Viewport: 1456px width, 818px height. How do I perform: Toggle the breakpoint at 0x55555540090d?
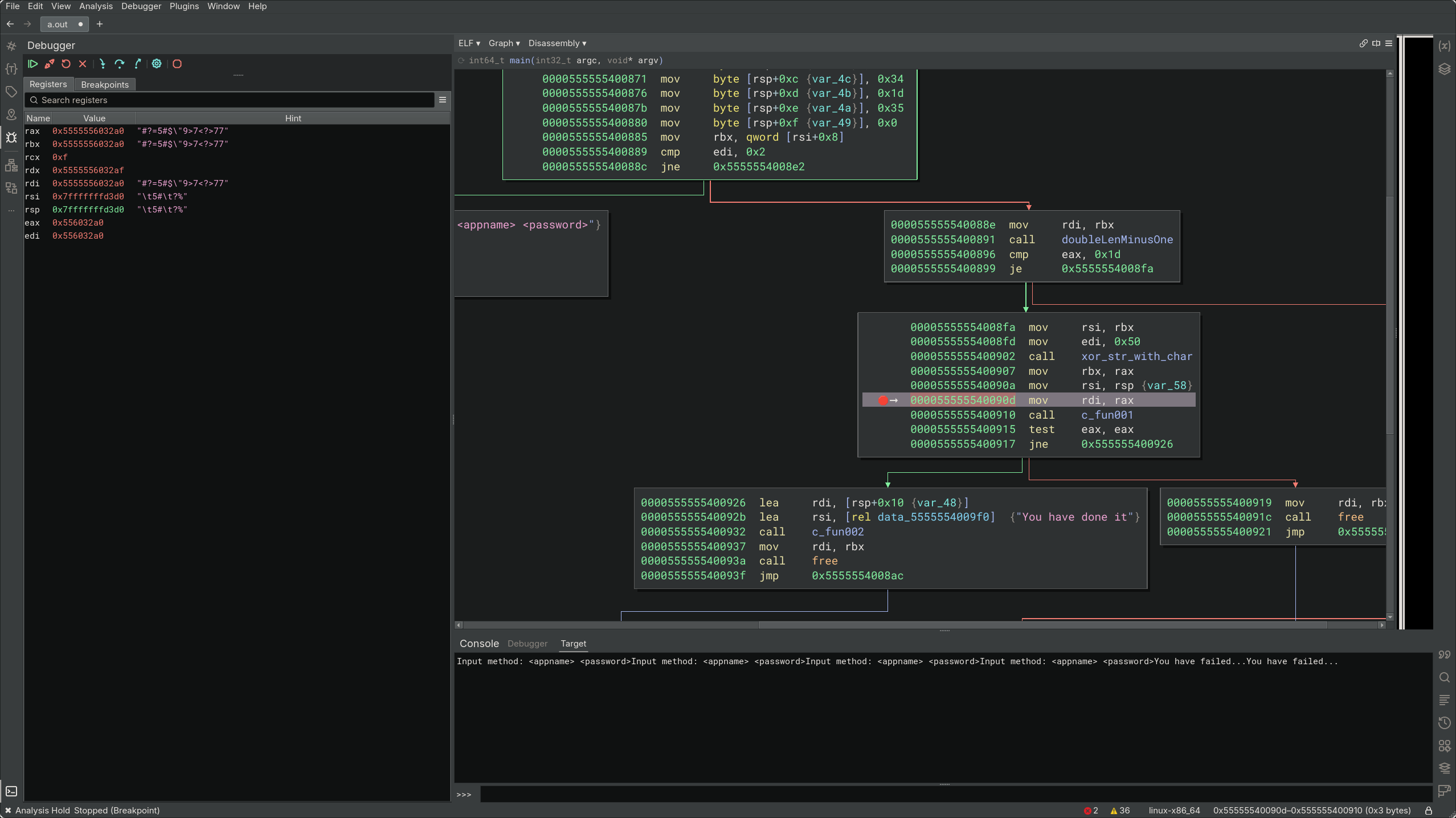[x=882, y=400]
